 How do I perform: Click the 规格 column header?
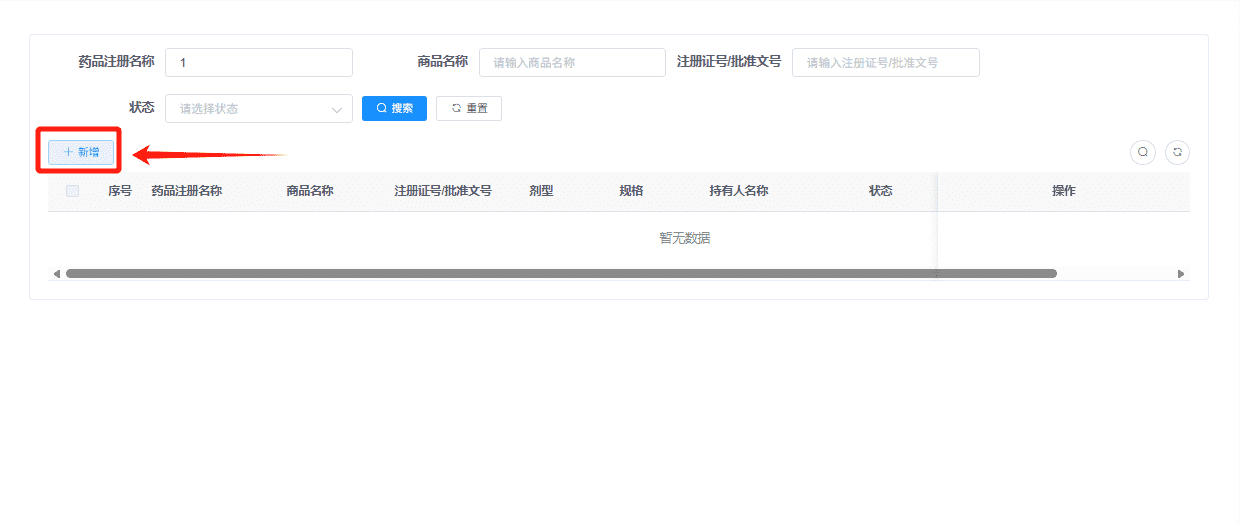click(631, 191)
